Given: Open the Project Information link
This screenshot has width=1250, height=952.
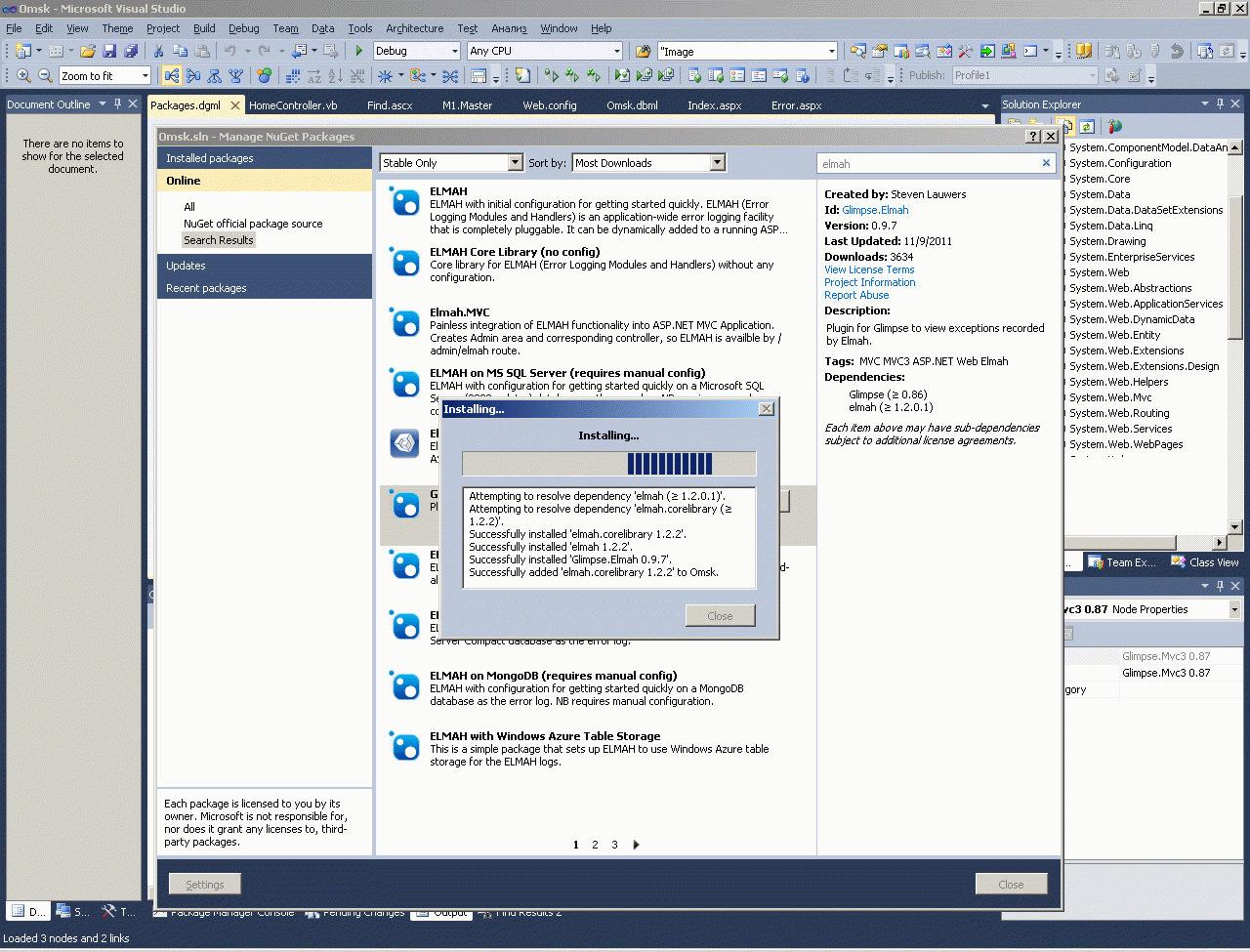Looking at the screenshot, I should click(x=870, y=282).
